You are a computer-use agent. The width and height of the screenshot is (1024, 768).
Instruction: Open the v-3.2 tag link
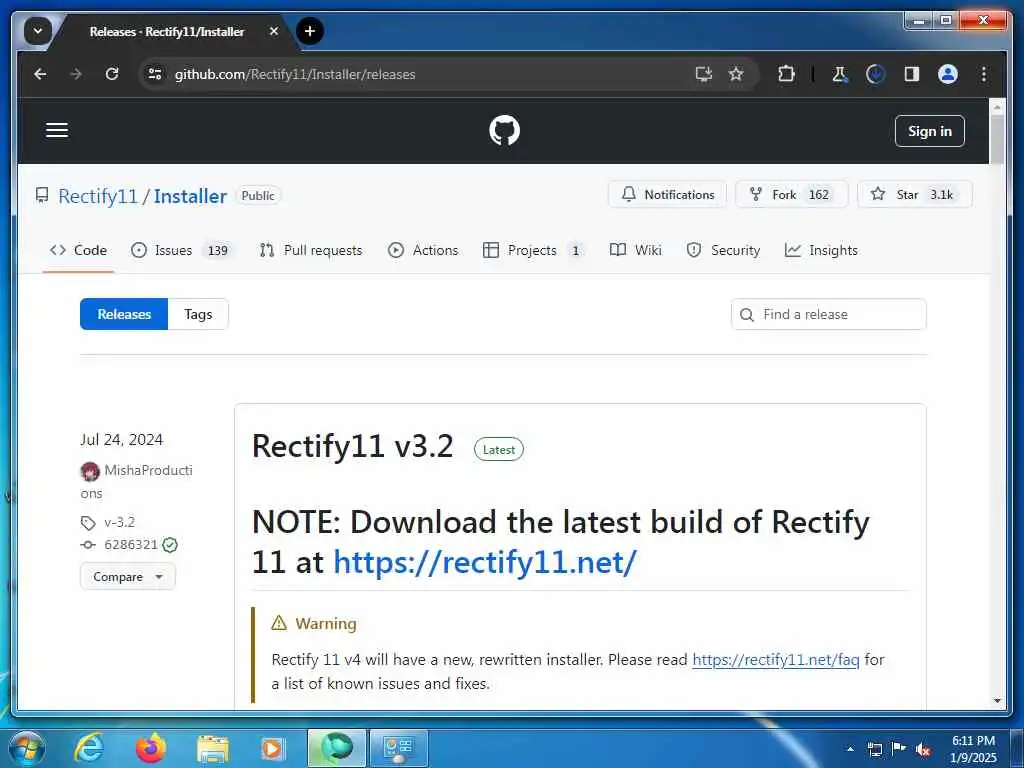pyautogui.click(x=120, y=522)
